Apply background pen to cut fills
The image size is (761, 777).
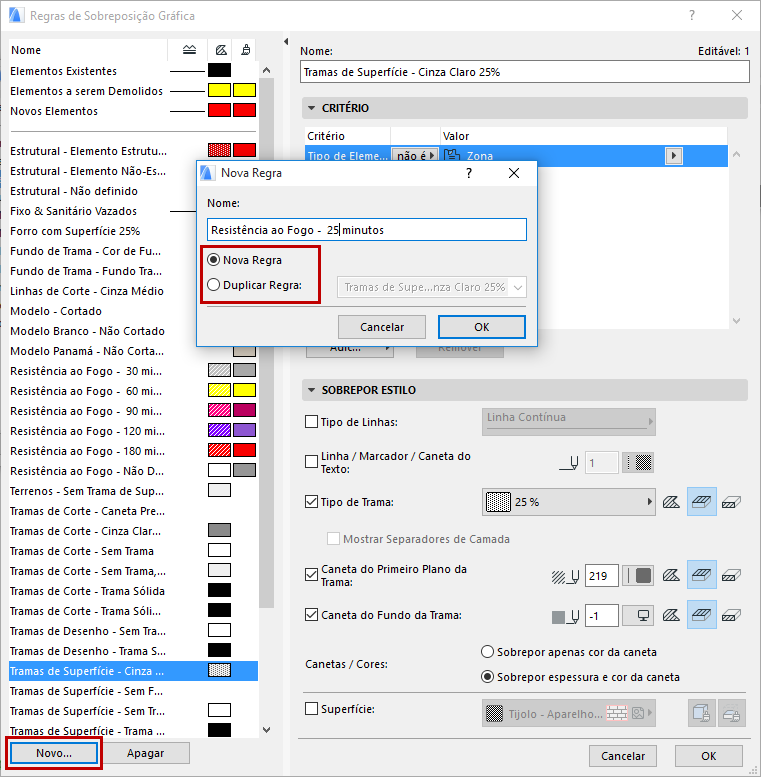point(731,615)
